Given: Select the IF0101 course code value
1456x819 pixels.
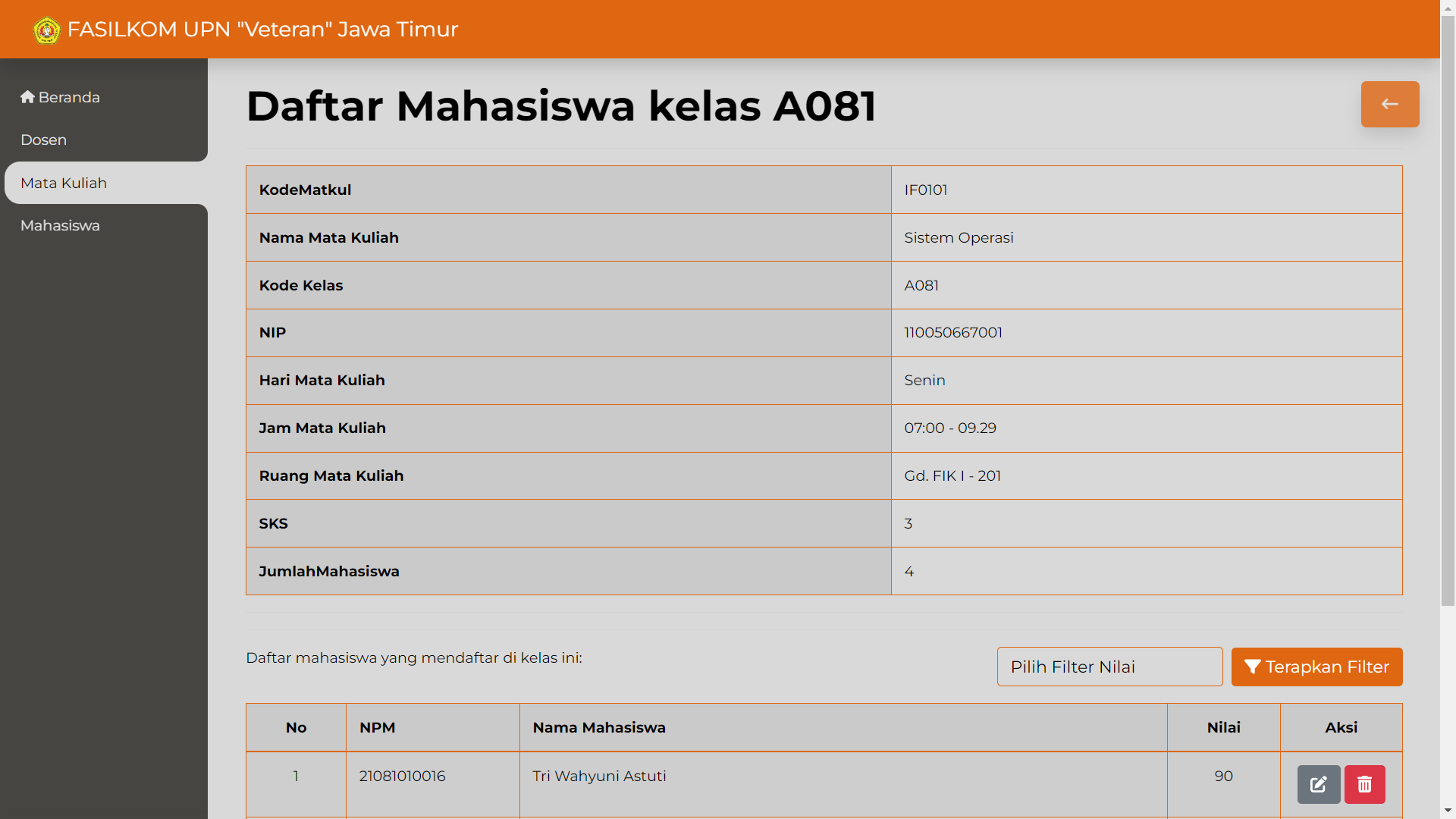Looking at the screenshot, I should (926, 190).
